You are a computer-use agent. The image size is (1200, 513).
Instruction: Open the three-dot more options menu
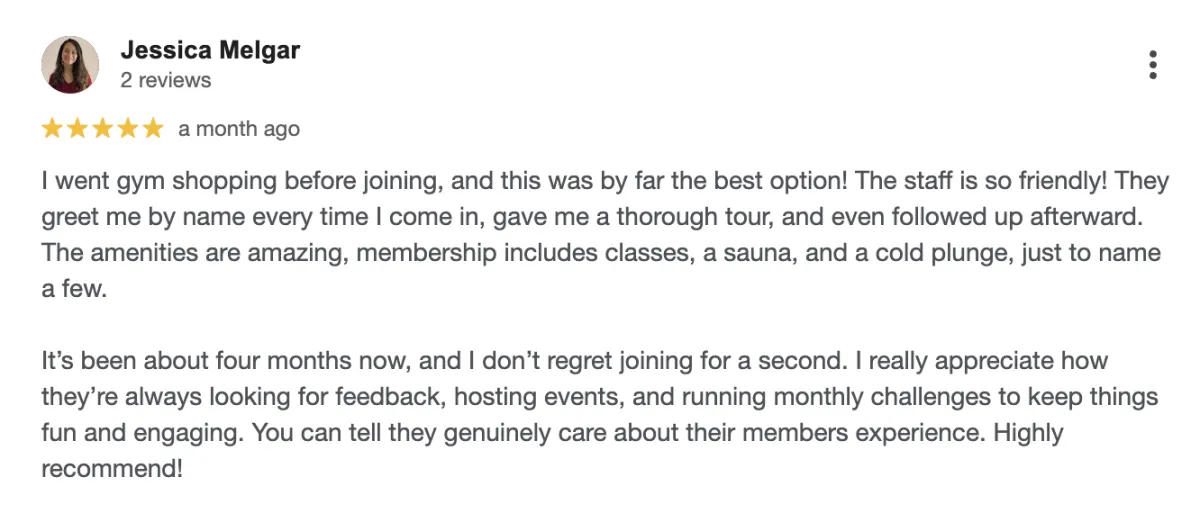point(1153,65)
